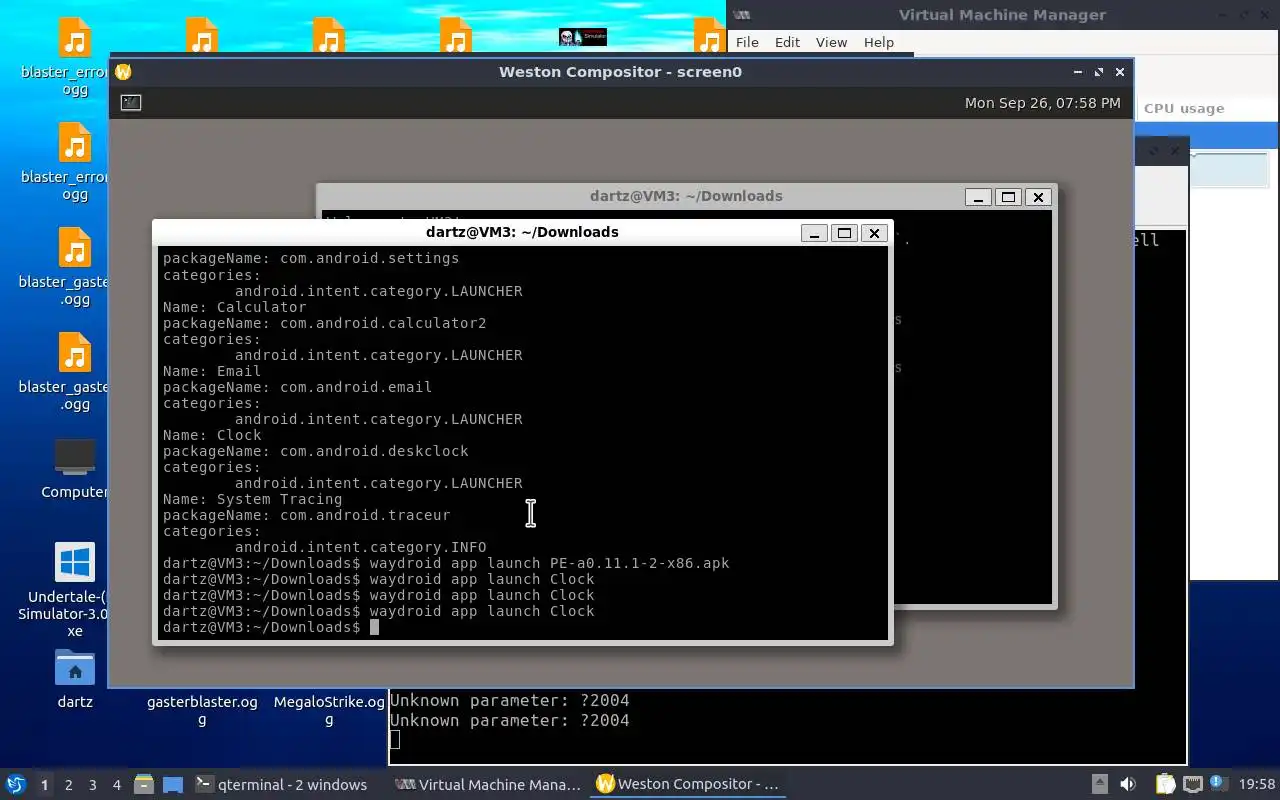Screen dimensions: 1280x800
Task: Click text 'packageName: com.android.deskclock'
Action: tap(316, 451)
